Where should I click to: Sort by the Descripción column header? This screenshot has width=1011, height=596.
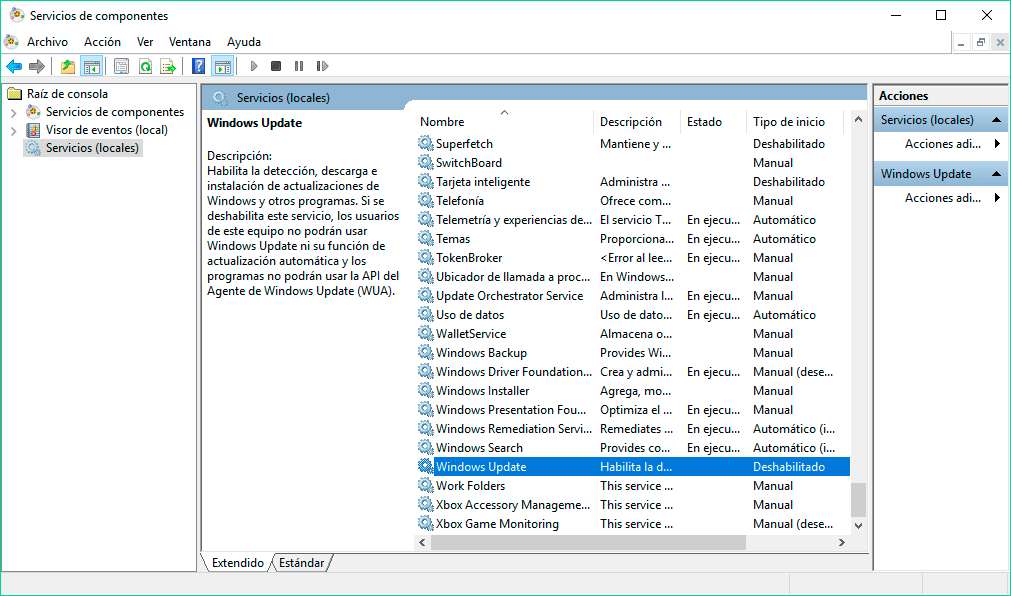pos(636,122)
